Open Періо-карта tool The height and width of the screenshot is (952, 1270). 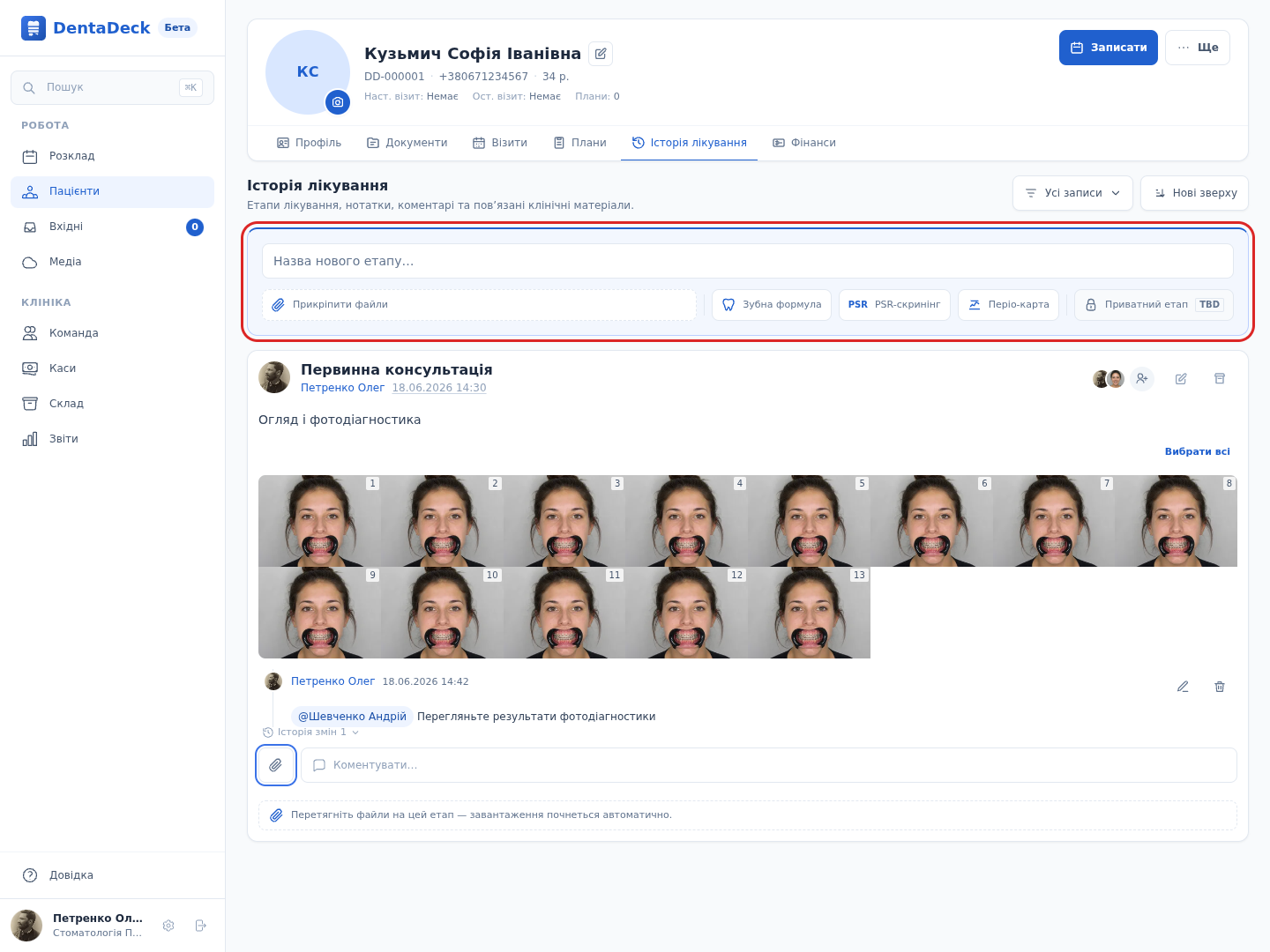[x=1008, y=305]
